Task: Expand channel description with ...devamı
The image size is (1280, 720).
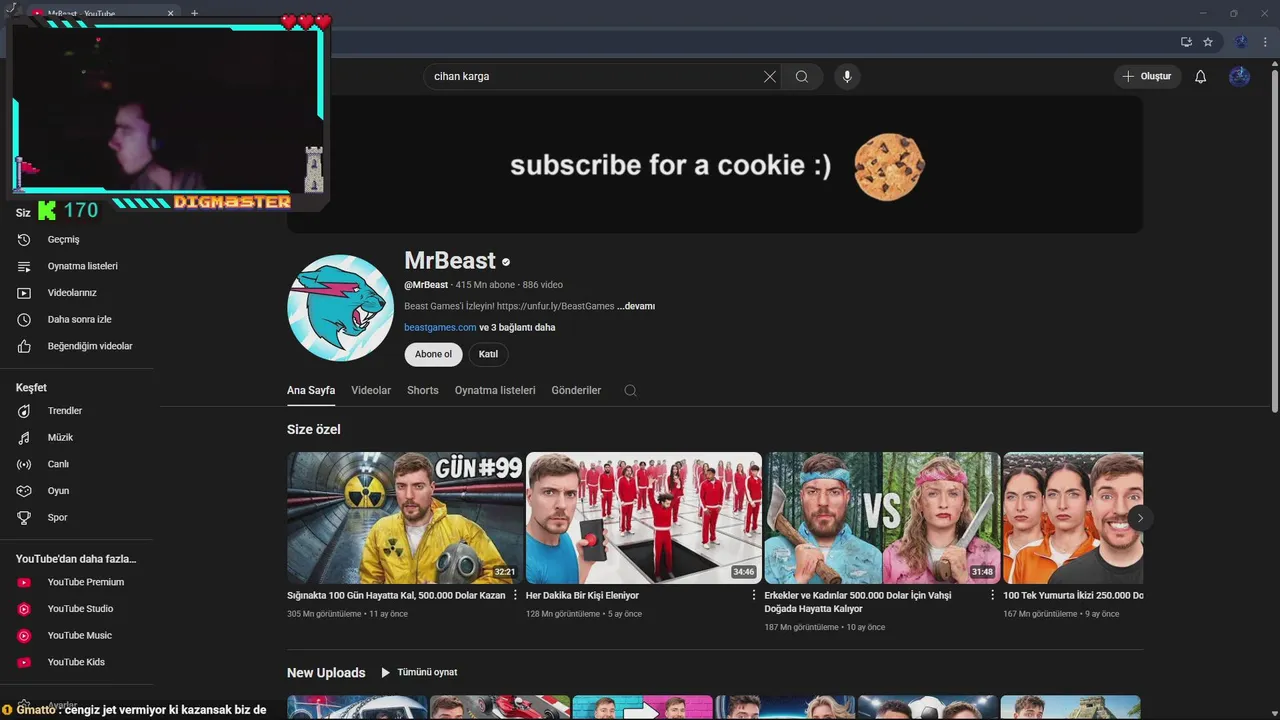Action: pos(636,306)
